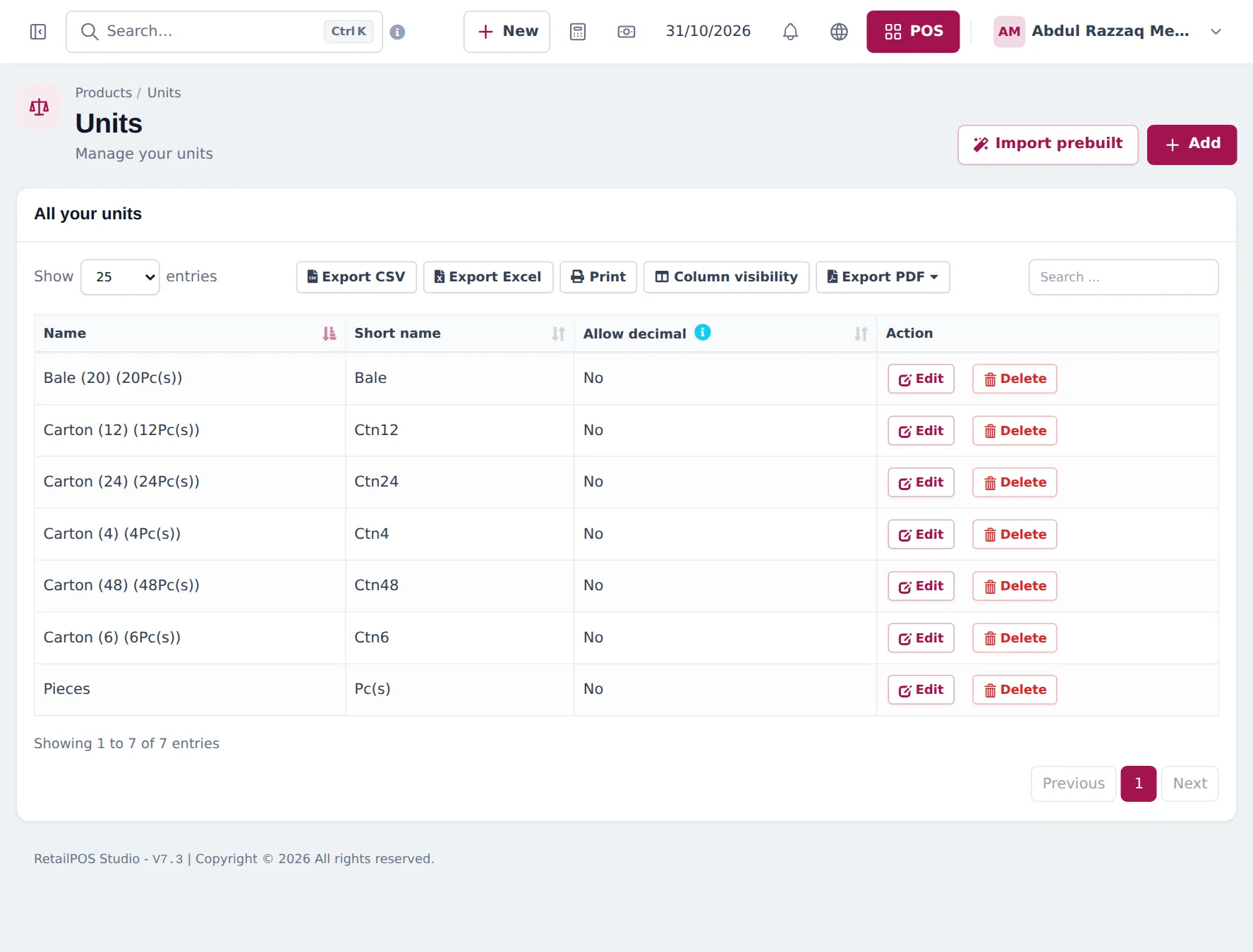Click the globe language icon

[839, 32]
